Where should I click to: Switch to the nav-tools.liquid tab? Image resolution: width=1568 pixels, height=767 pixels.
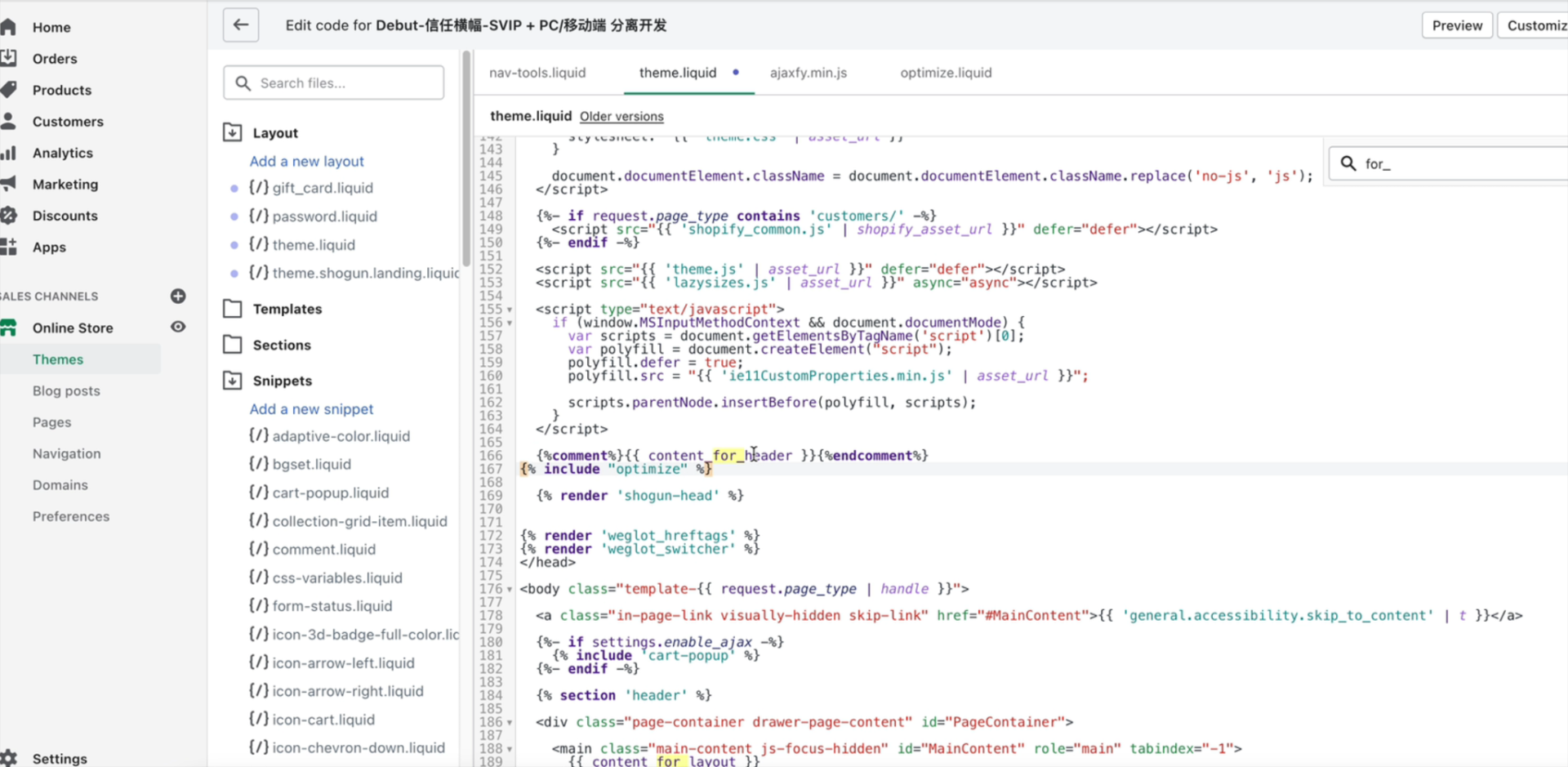(537, 73)
